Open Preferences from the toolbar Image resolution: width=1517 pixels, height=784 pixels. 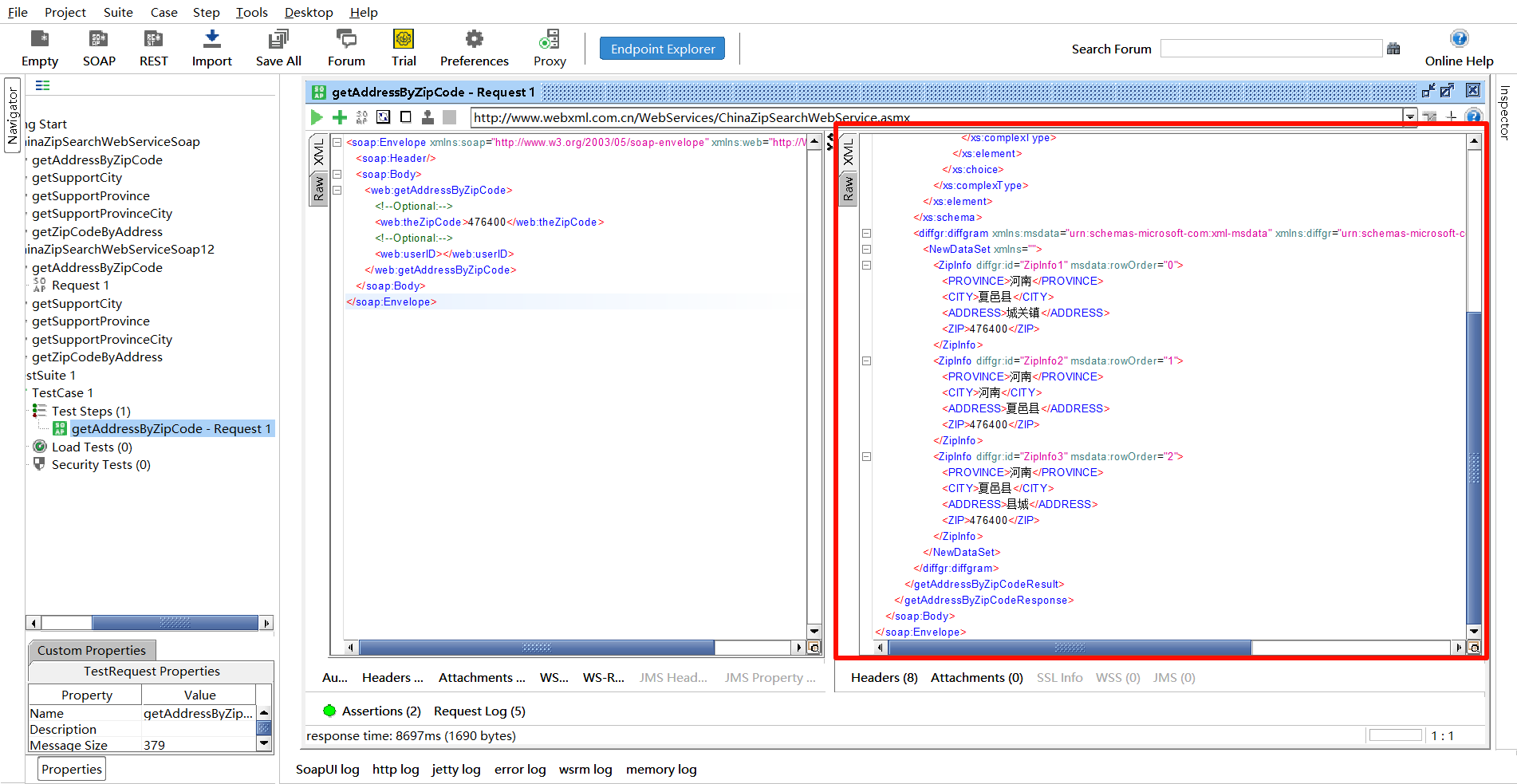pos(475,48)
